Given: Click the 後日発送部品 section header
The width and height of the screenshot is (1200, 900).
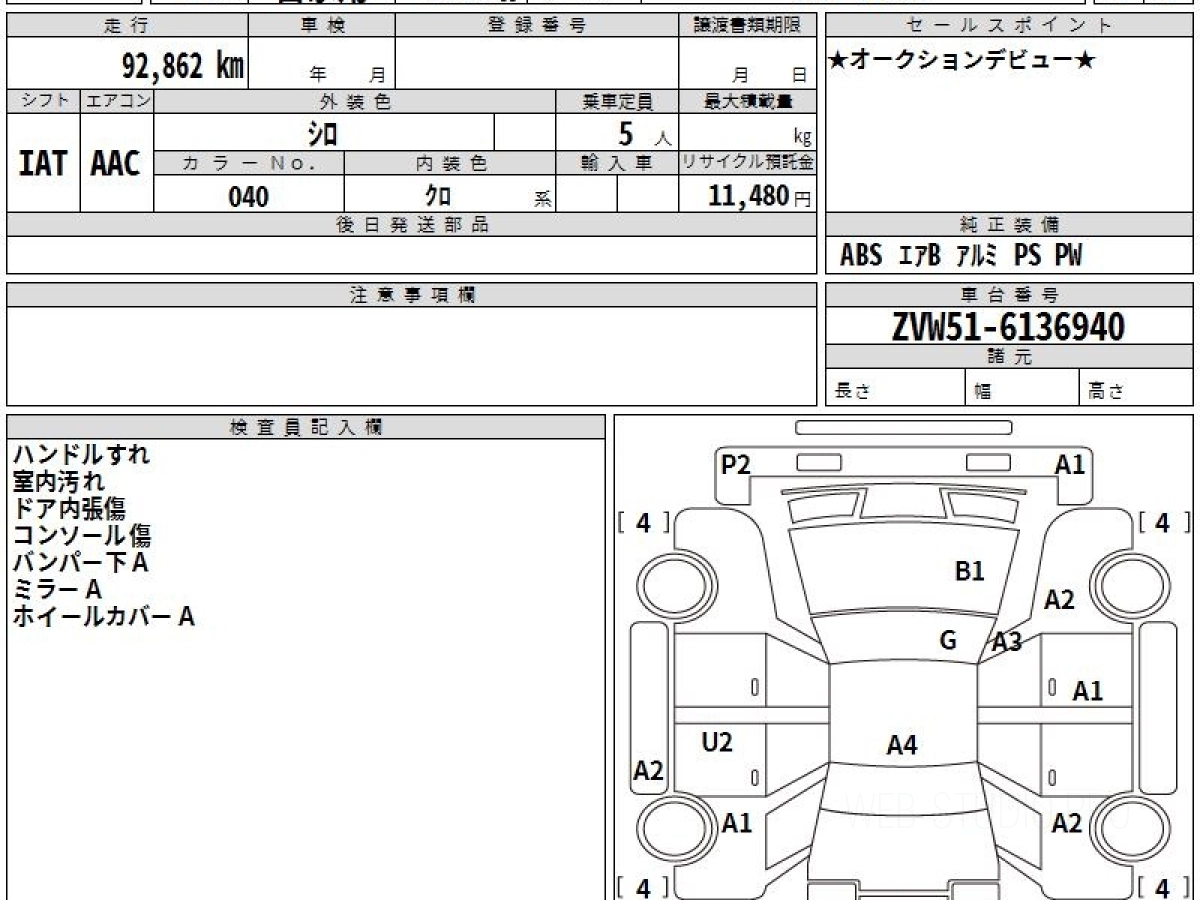Looking at the screenshot, I should (411, 225).
